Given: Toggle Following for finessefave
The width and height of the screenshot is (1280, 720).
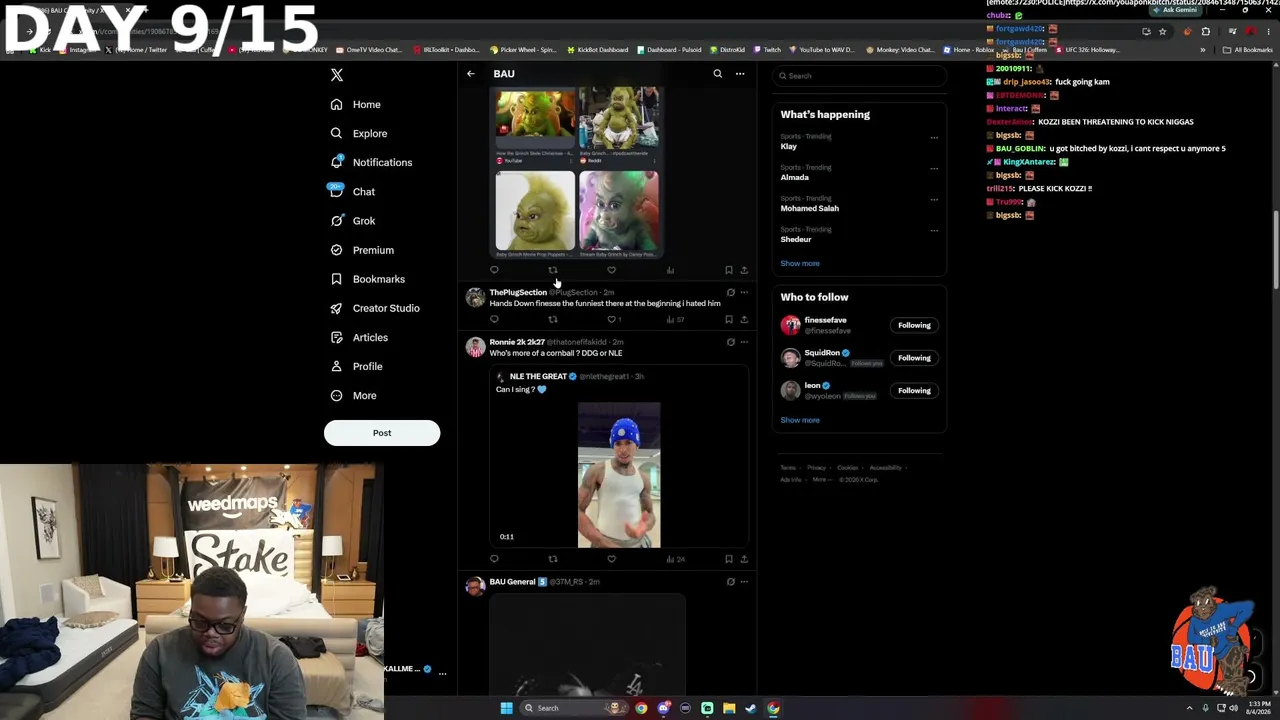Looking at the screenshot, I should [914, 325].
